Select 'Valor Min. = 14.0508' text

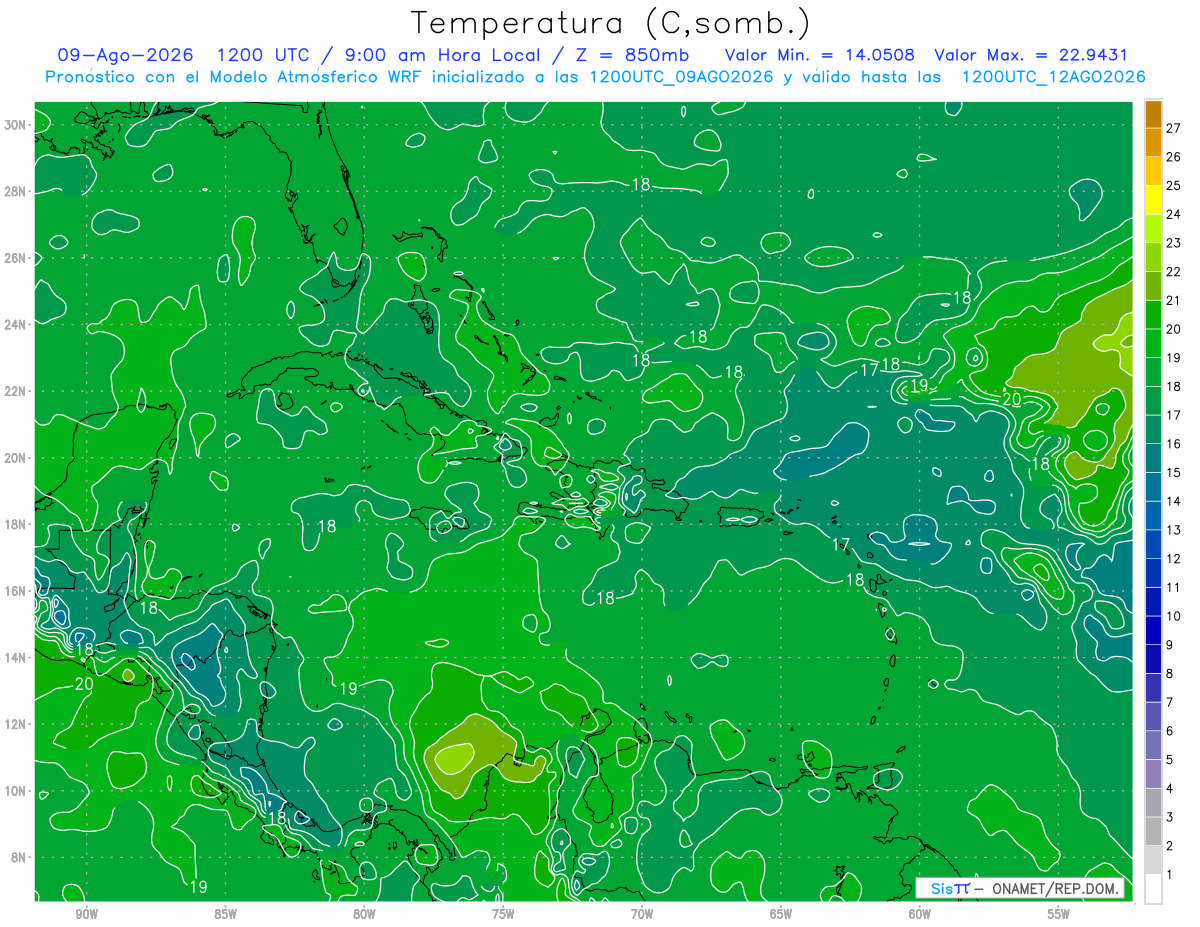[x=819, y=56]
